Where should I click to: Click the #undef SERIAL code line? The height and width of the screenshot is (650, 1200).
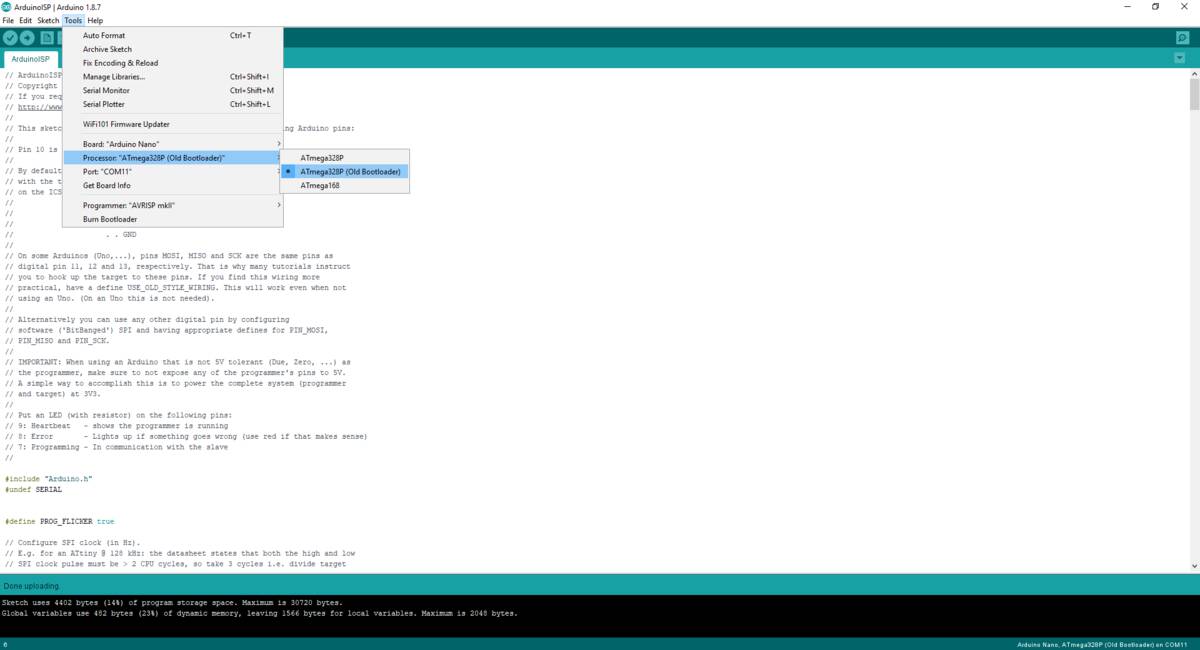click(33, 490)
